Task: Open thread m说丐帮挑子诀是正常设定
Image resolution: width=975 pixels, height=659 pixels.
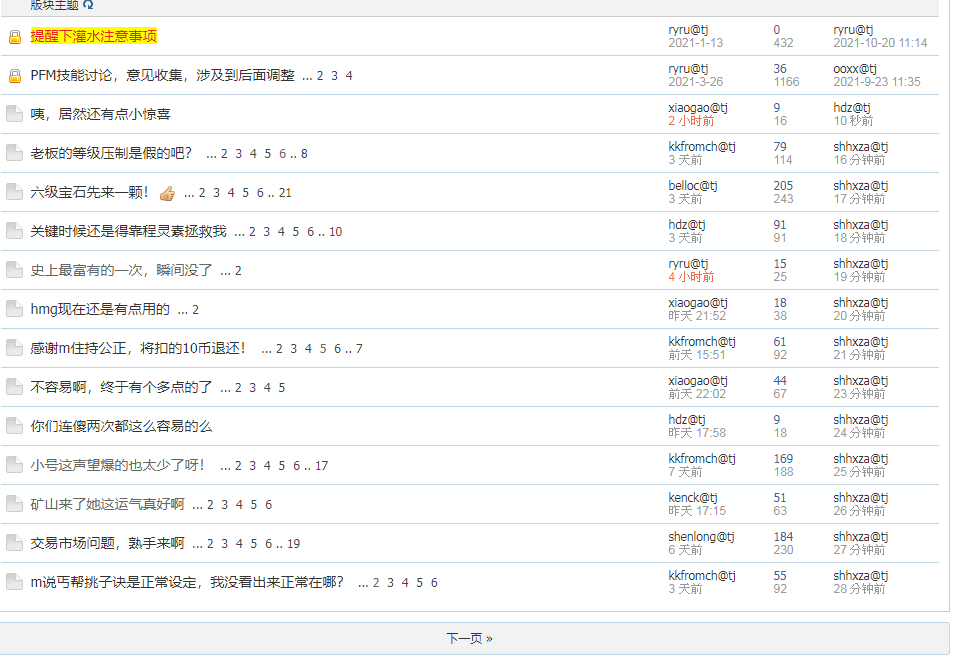Action: 187,582
